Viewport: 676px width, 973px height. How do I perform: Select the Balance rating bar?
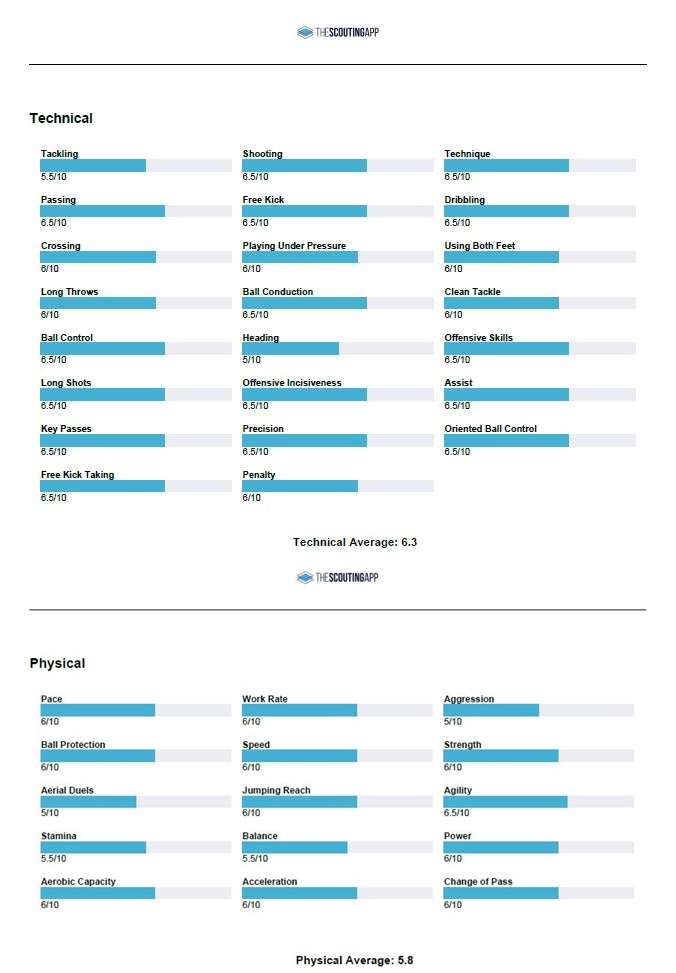[x=337, y=848]
